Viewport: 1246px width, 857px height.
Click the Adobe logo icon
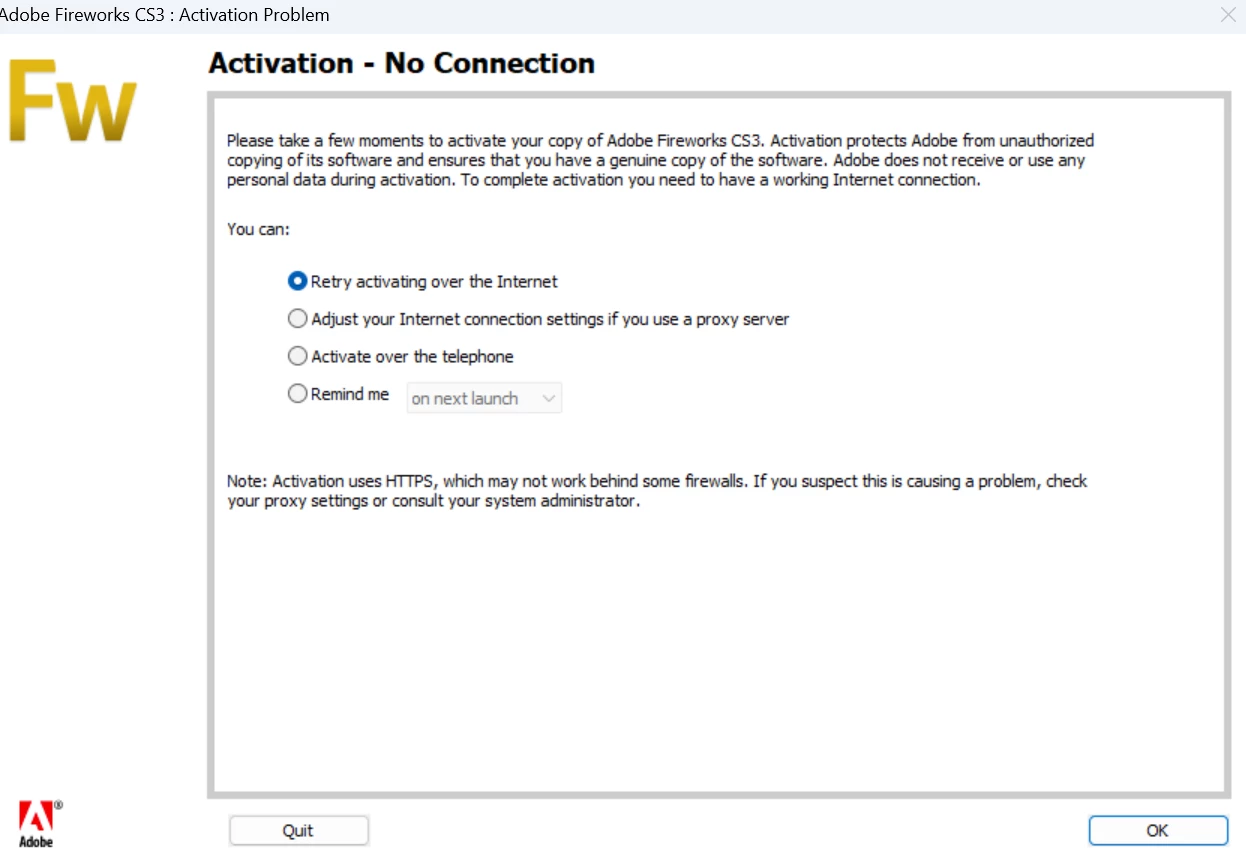coord(40,824)
